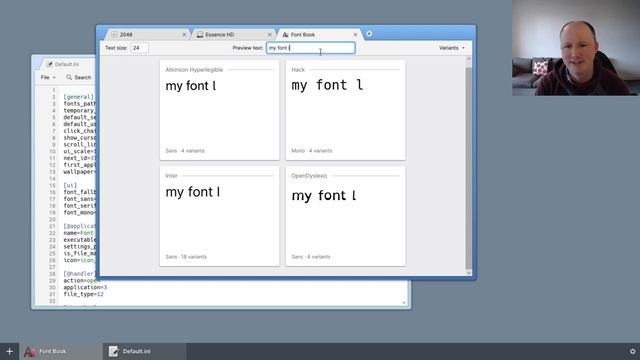Click the Font Book scrollbar's up arrow
Image resolution: width=640 pixels, height=360 pixels.
pyautogui.click(x=469, y=59)
